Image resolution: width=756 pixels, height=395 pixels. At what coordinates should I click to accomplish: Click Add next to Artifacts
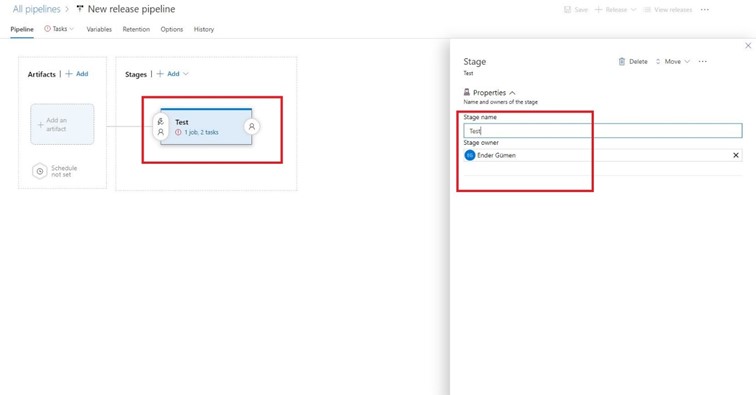(77, 74)
